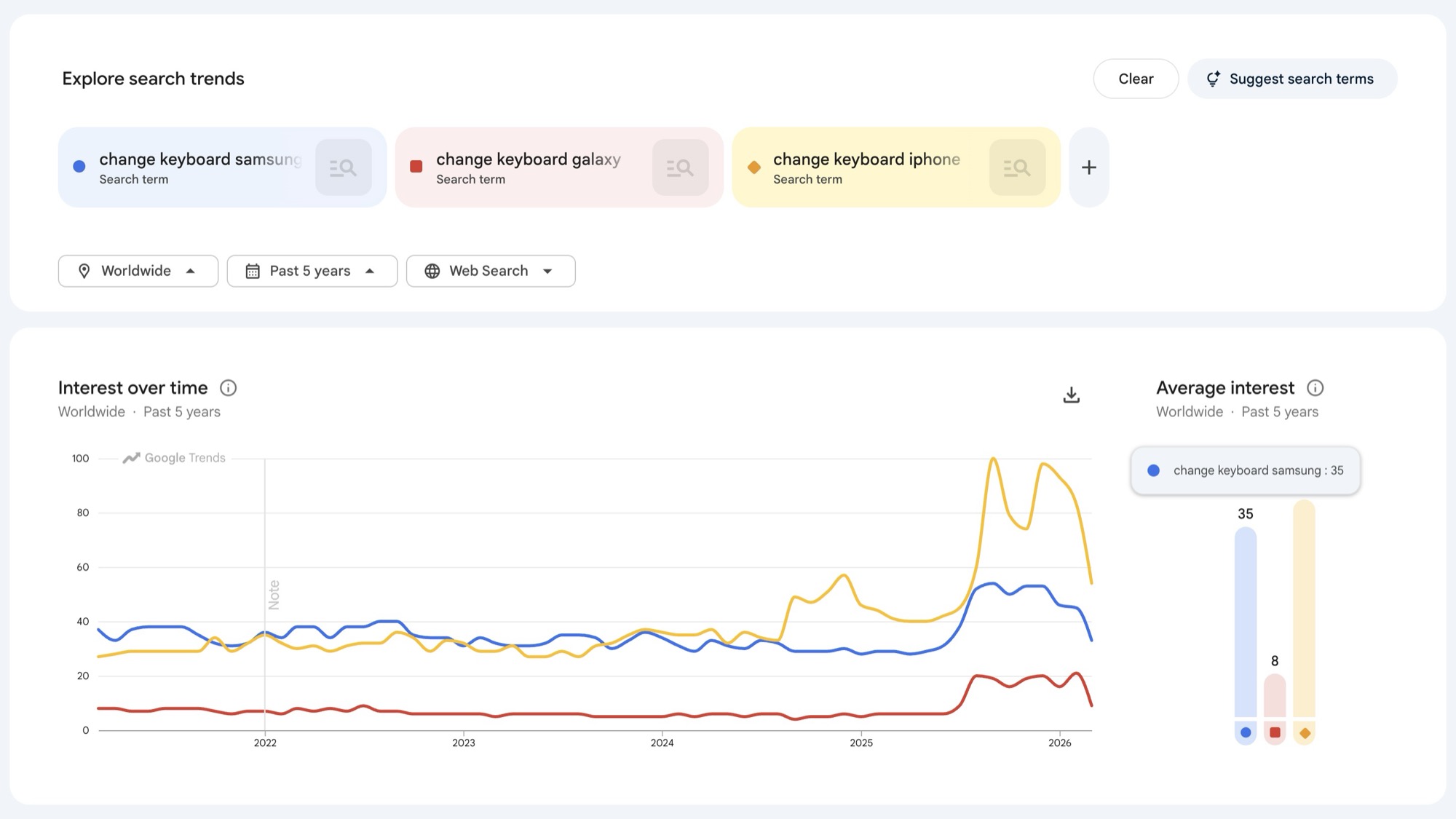
Task: Click the Suggest search terms lightbulb icon
Action: pos(1213,79)
